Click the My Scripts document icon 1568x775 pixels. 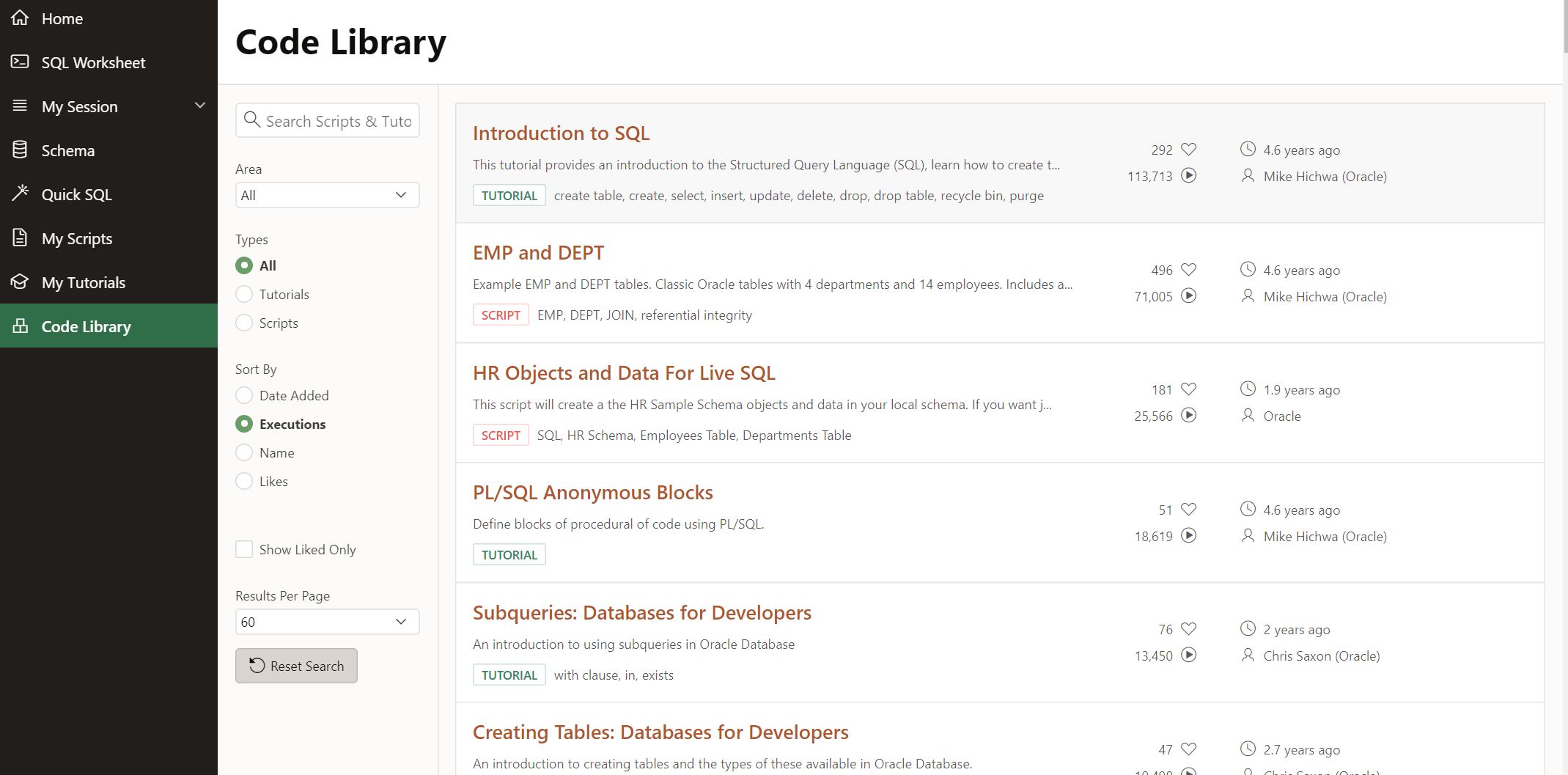pyautogui.click(x=20, y=238)
